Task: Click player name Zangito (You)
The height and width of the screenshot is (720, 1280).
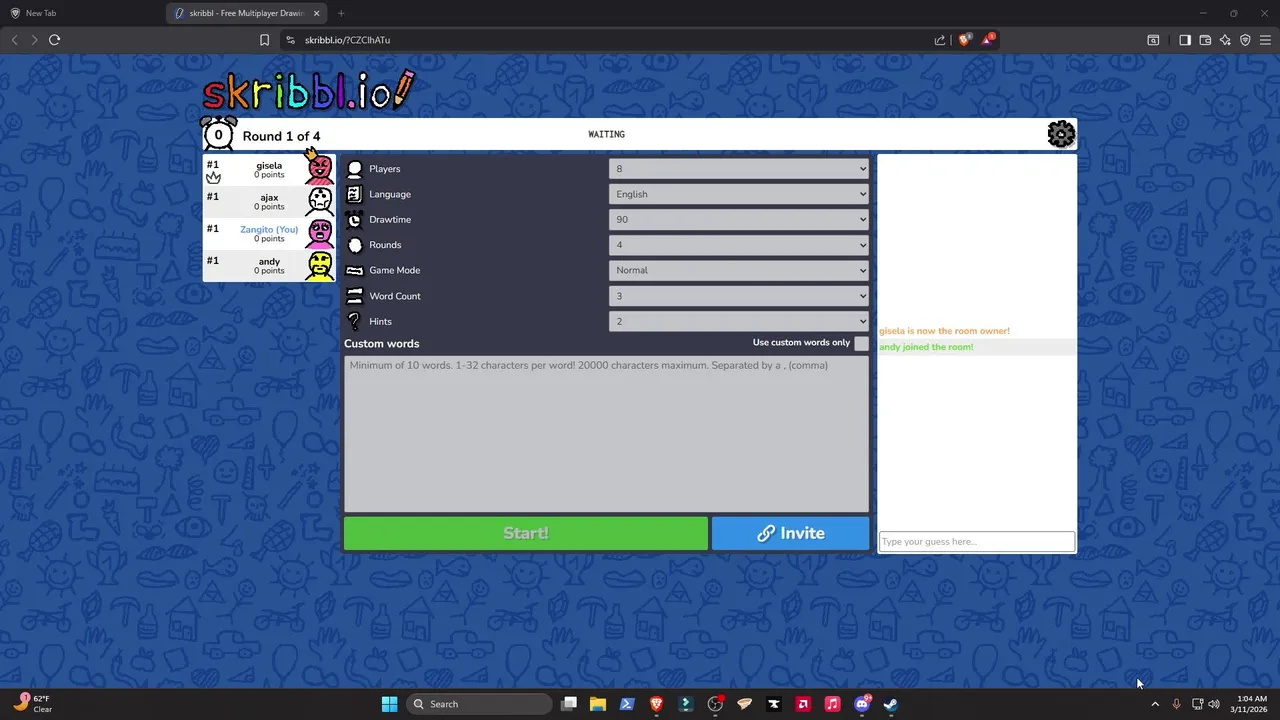Action: click(x=269, y=229)
